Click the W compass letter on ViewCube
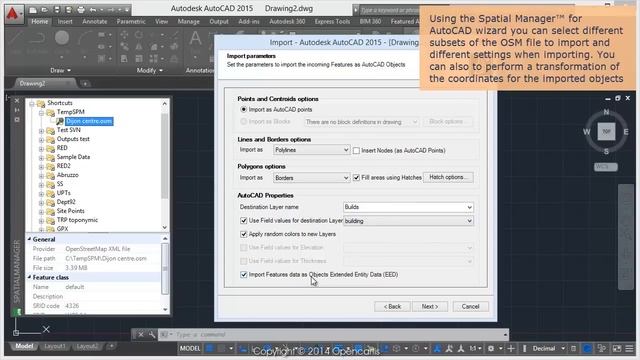Viewport: 640px width, 360px height. pos(587,131)
